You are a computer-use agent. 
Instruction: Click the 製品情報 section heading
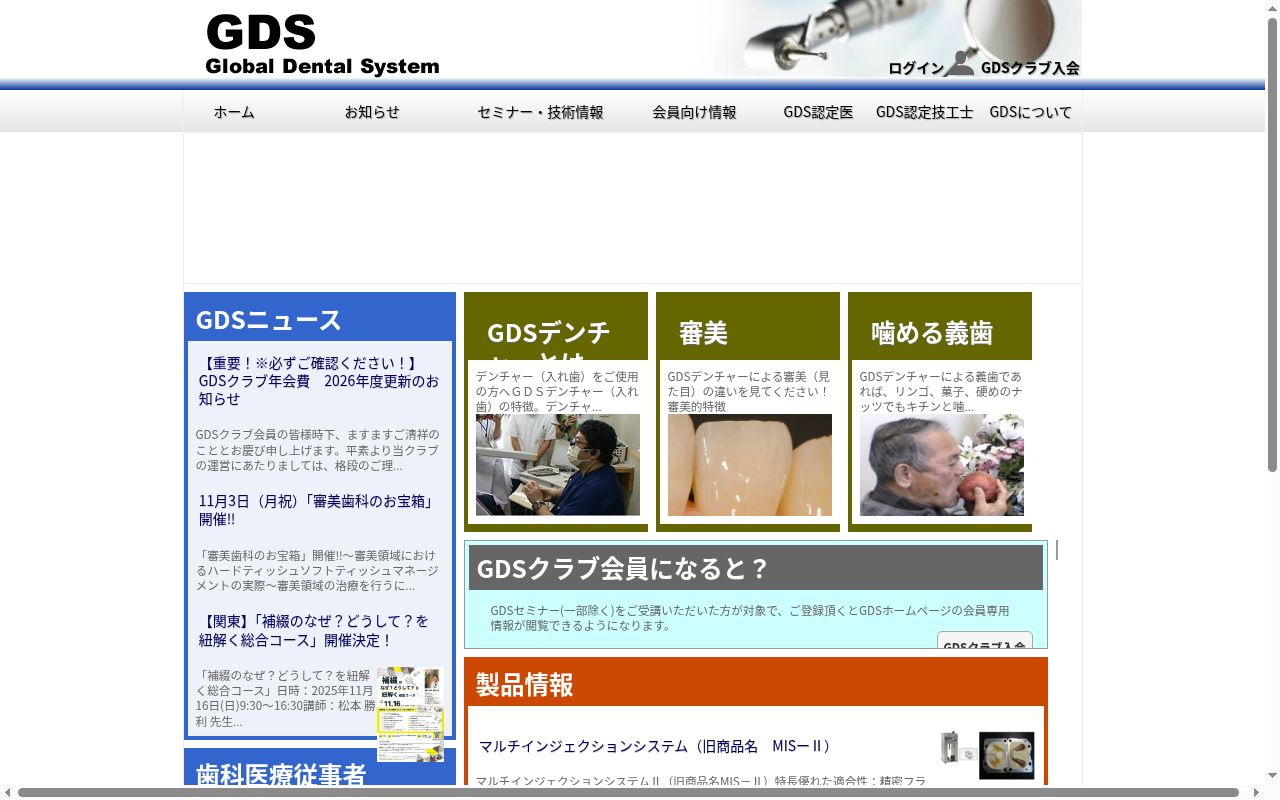pyautogui.click(x=524, y=685)
